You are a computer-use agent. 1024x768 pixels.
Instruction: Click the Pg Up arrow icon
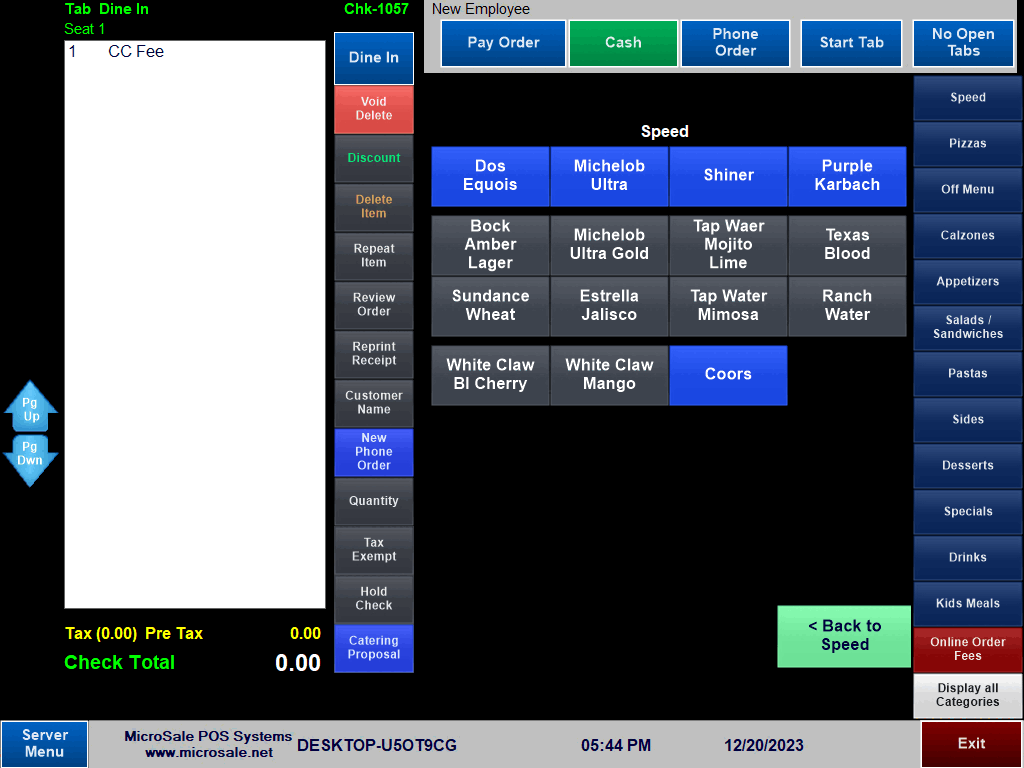(30, 408)
